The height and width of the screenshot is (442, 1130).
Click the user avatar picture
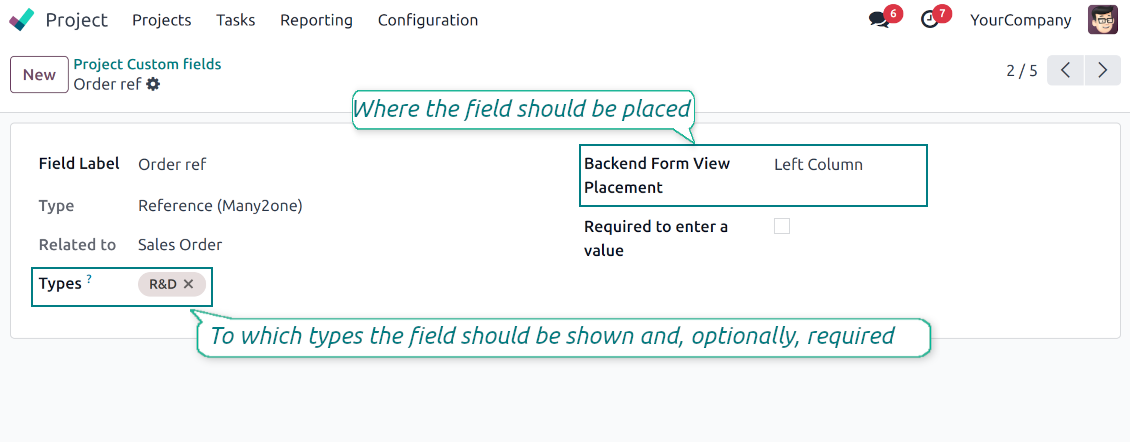[x=1104, y=20]
